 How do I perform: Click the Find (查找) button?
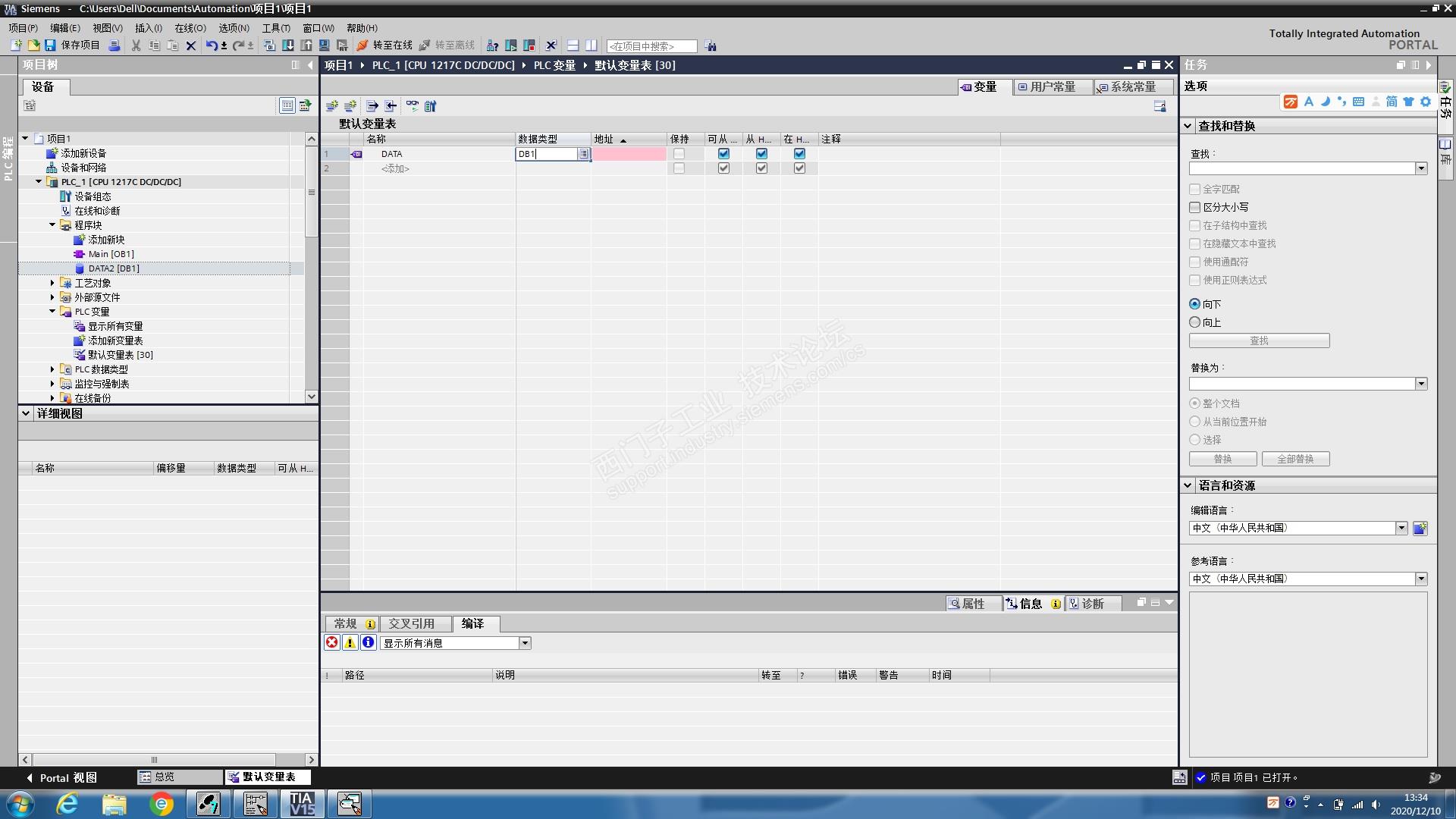click(1259, 340)
